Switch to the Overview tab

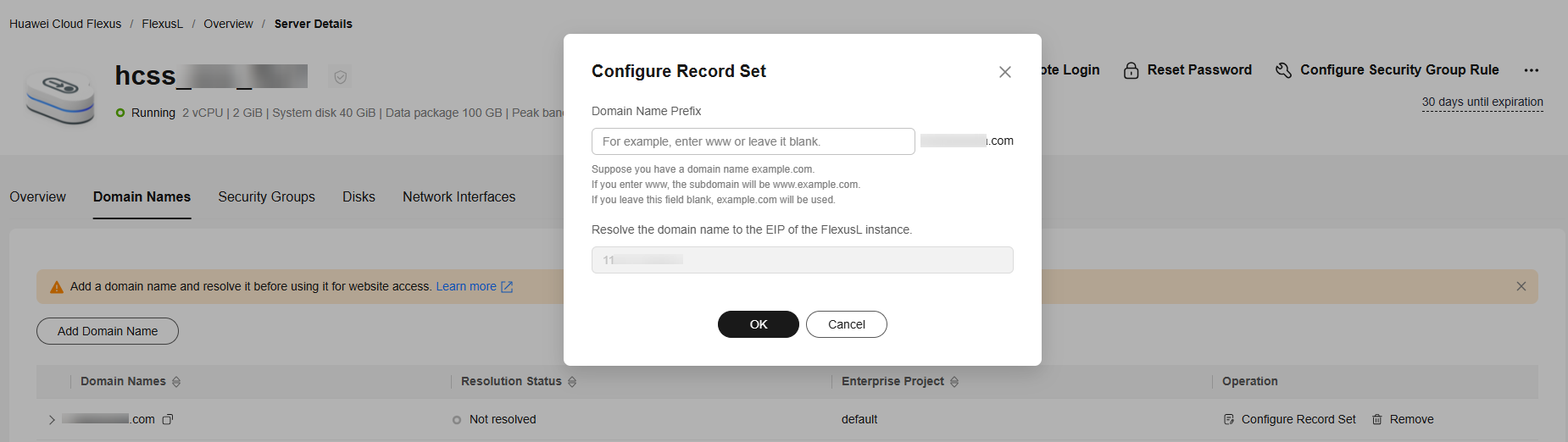37,196
